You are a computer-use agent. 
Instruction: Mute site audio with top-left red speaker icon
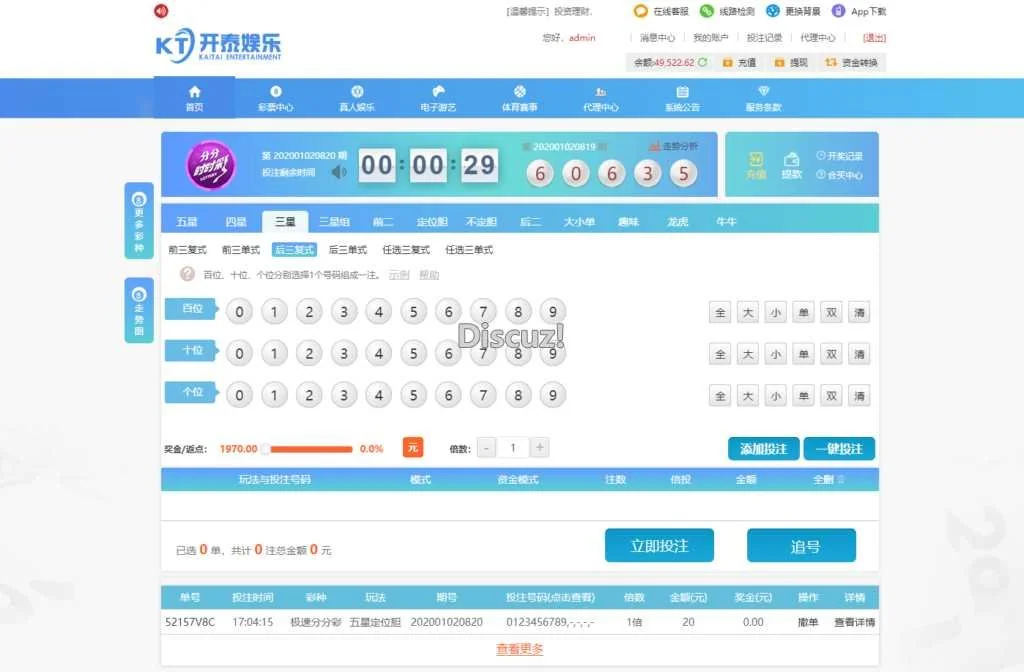coord(161,11)
